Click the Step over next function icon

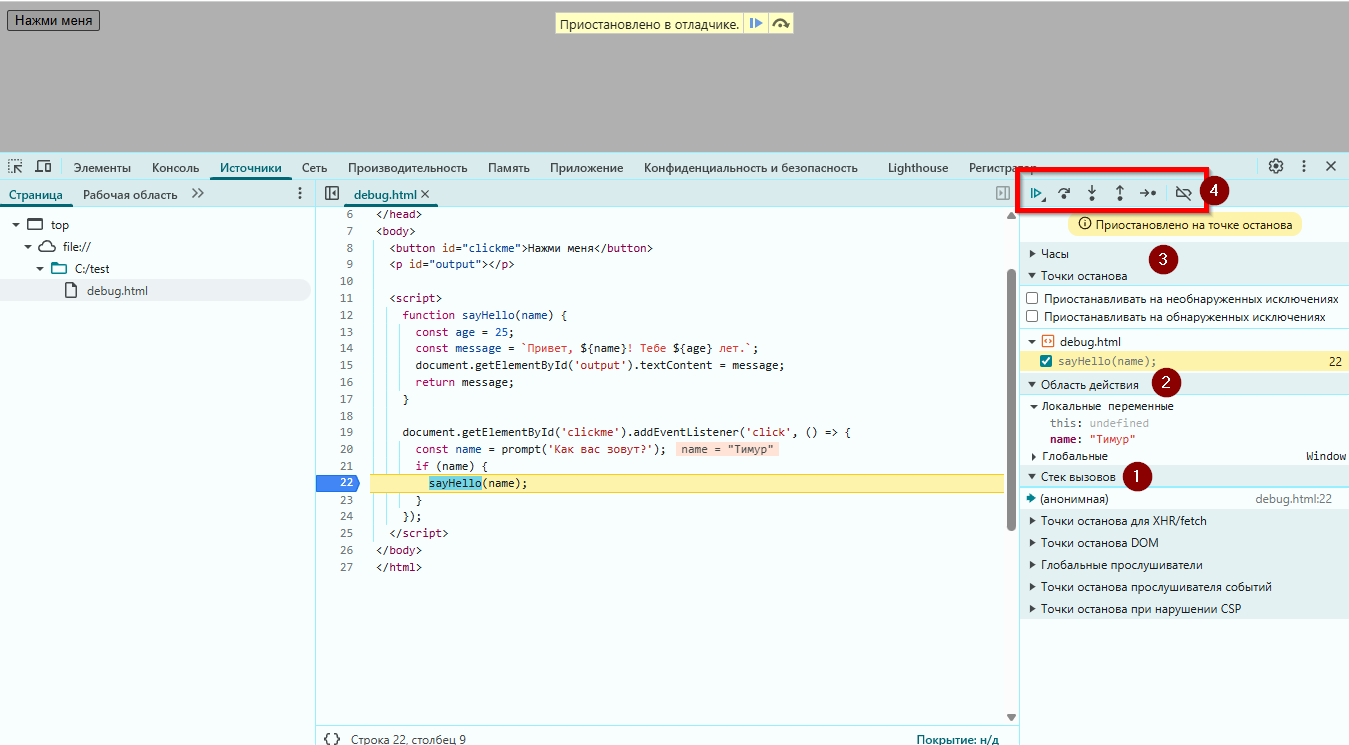click(x=1064, y=193)
